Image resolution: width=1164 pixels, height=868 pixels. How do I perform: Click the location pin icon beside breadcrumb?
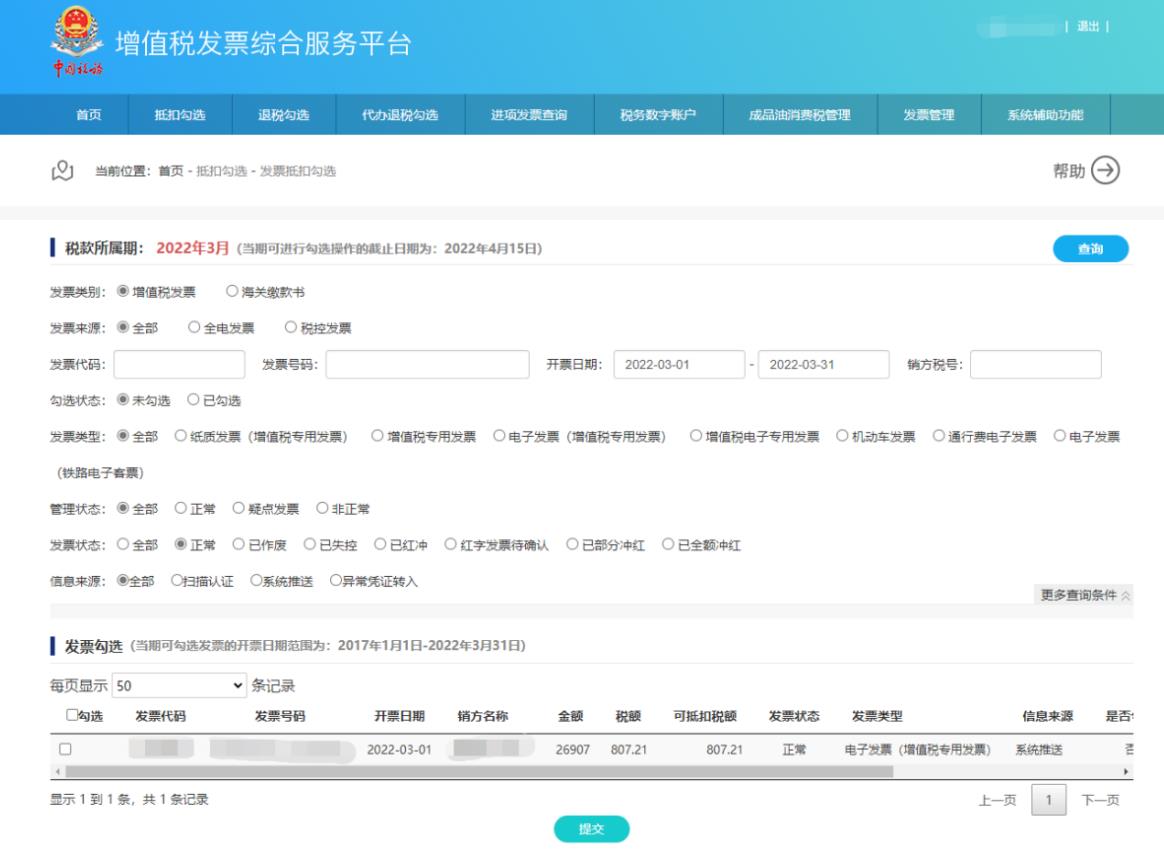pyautogui.click(x=61, y=171)
